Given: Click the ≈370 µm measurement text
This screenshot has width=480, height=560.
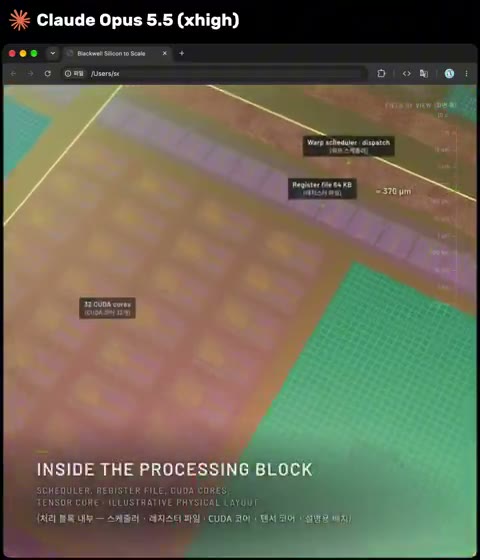Looking at the screenshot, I should [393, 191].
